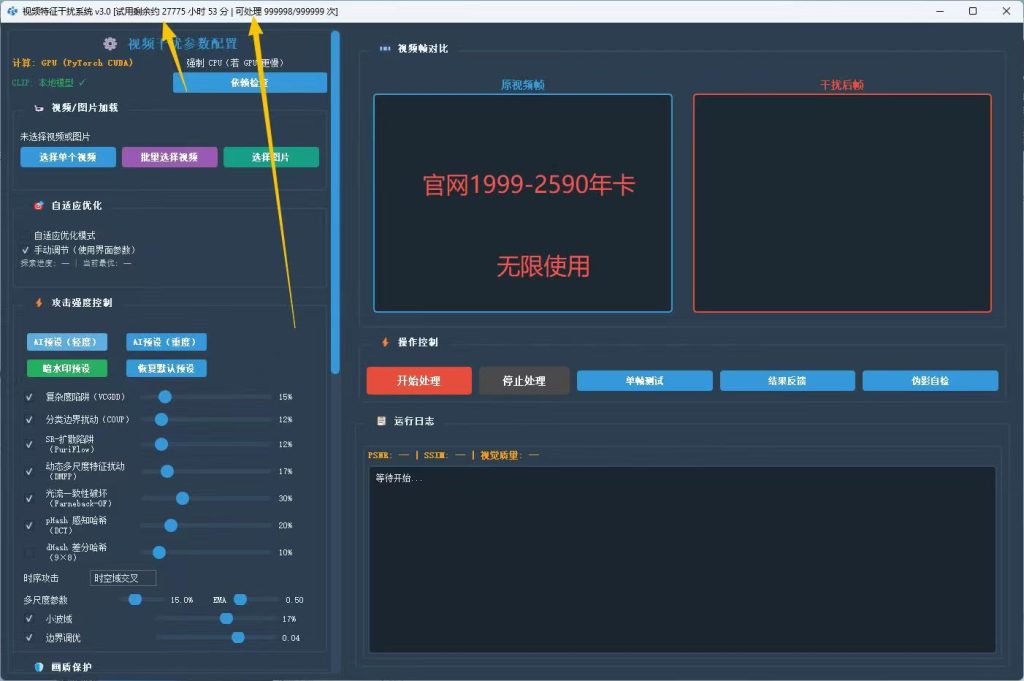Open the 时序攻击 dropdown showing 时空域交叉
Viewport: 1024px width, 681px height.
pos(123,578)
